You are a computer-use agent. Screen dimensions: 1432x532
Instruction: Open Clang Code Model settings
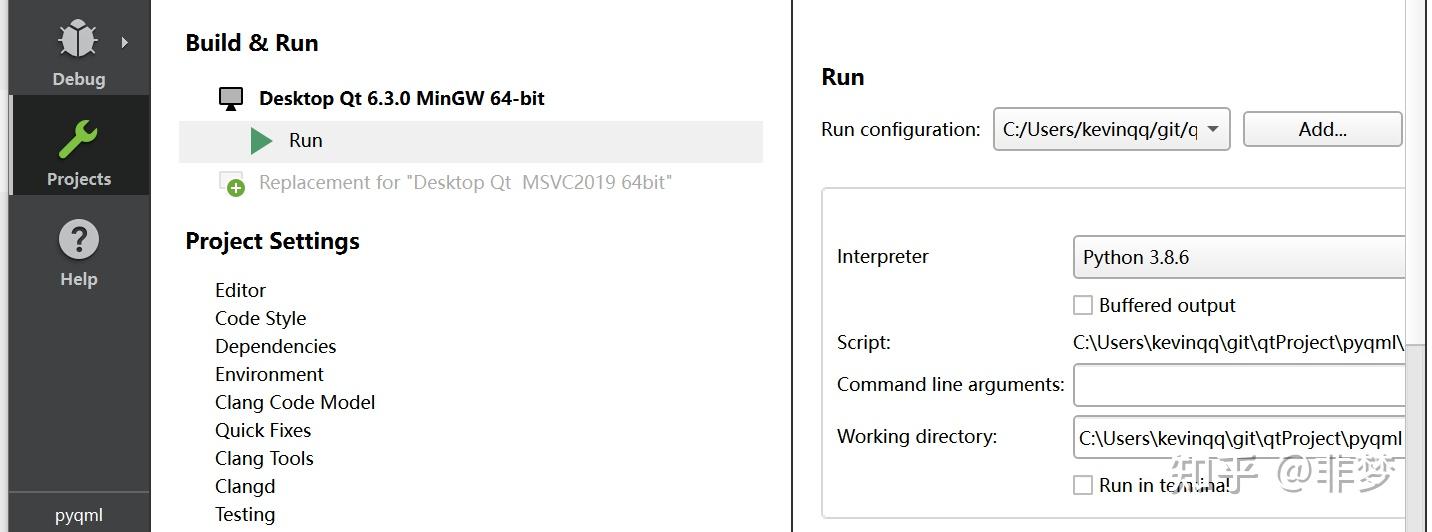(295, 402)
